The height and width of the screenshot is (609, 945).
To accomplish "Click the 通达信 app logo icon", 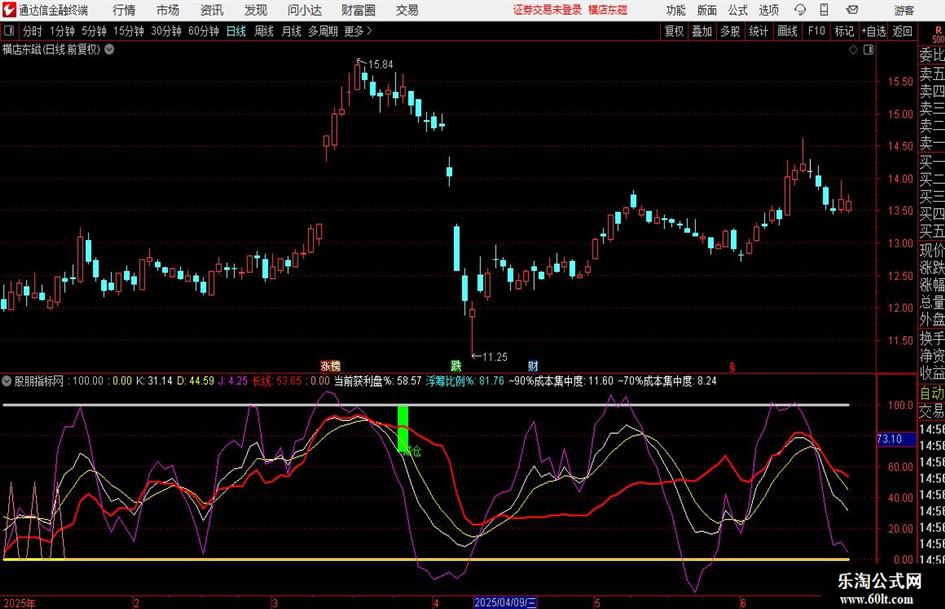I will [x=9, y=10].
